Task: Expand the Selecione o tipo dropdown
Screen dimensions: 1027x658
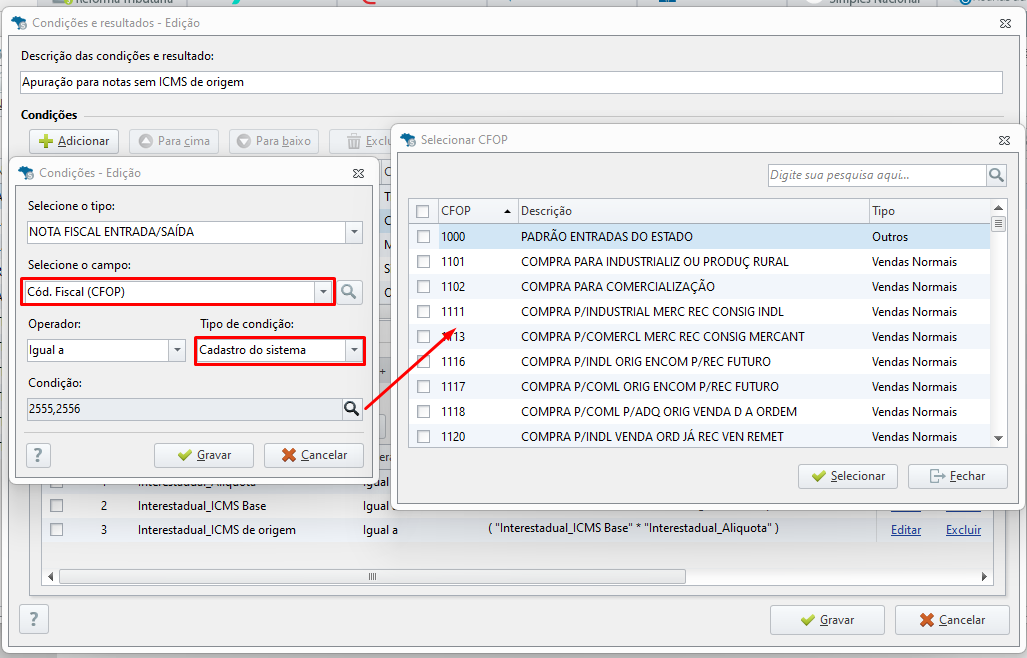Action: 354,232
